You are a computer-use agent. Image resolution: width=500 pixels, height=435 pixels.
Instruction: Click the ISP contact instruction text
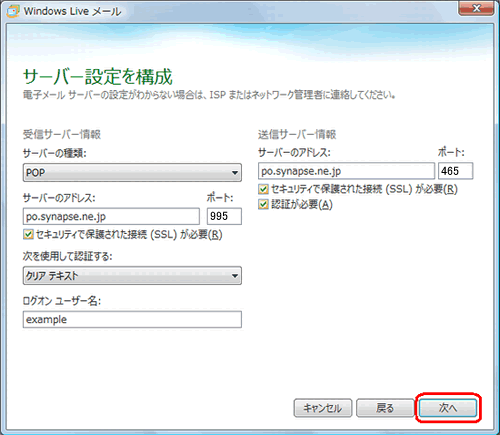[209, 95]
